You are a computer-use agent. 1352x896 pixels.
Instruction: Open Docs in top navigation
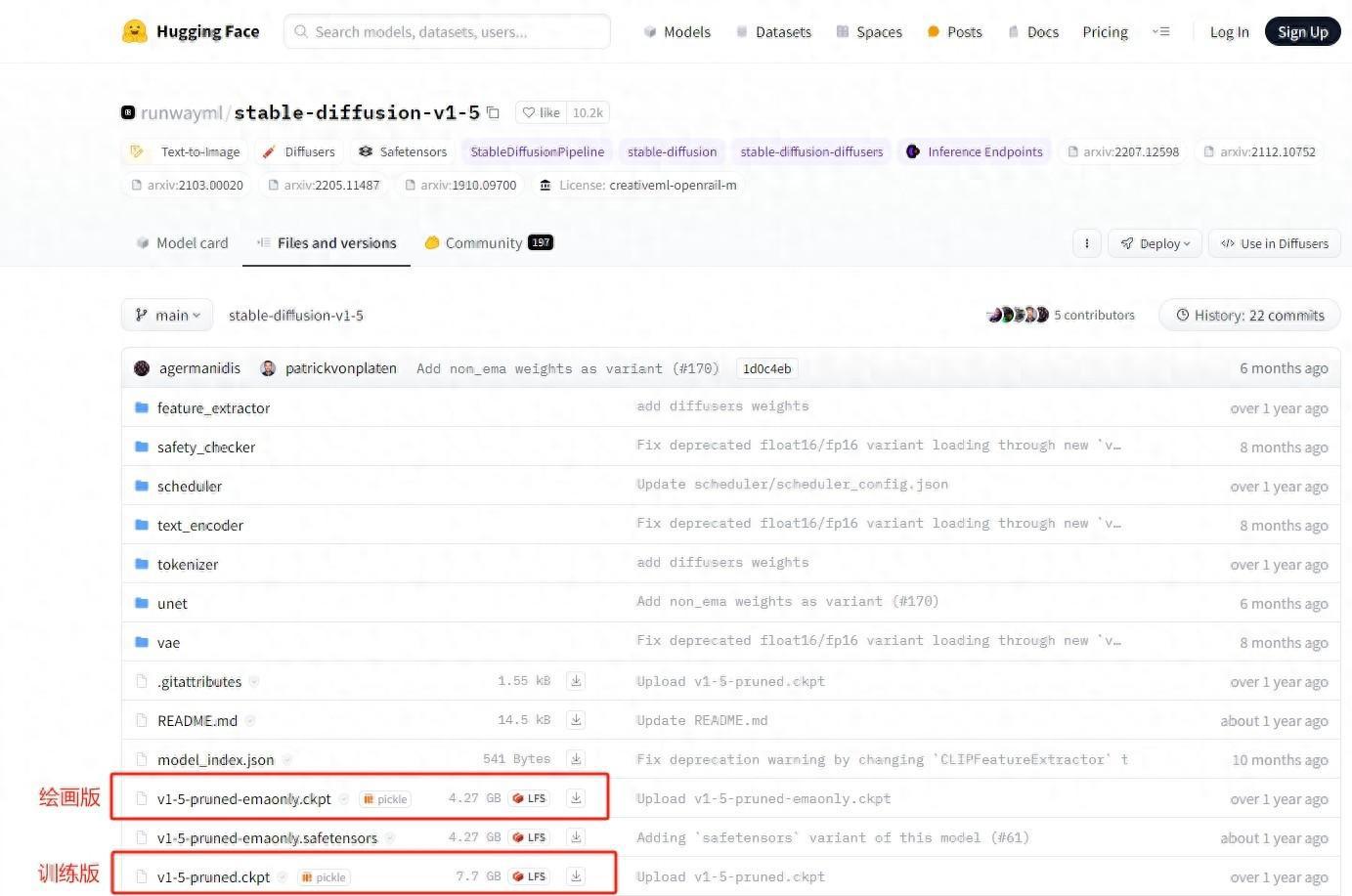point(1033,31)
